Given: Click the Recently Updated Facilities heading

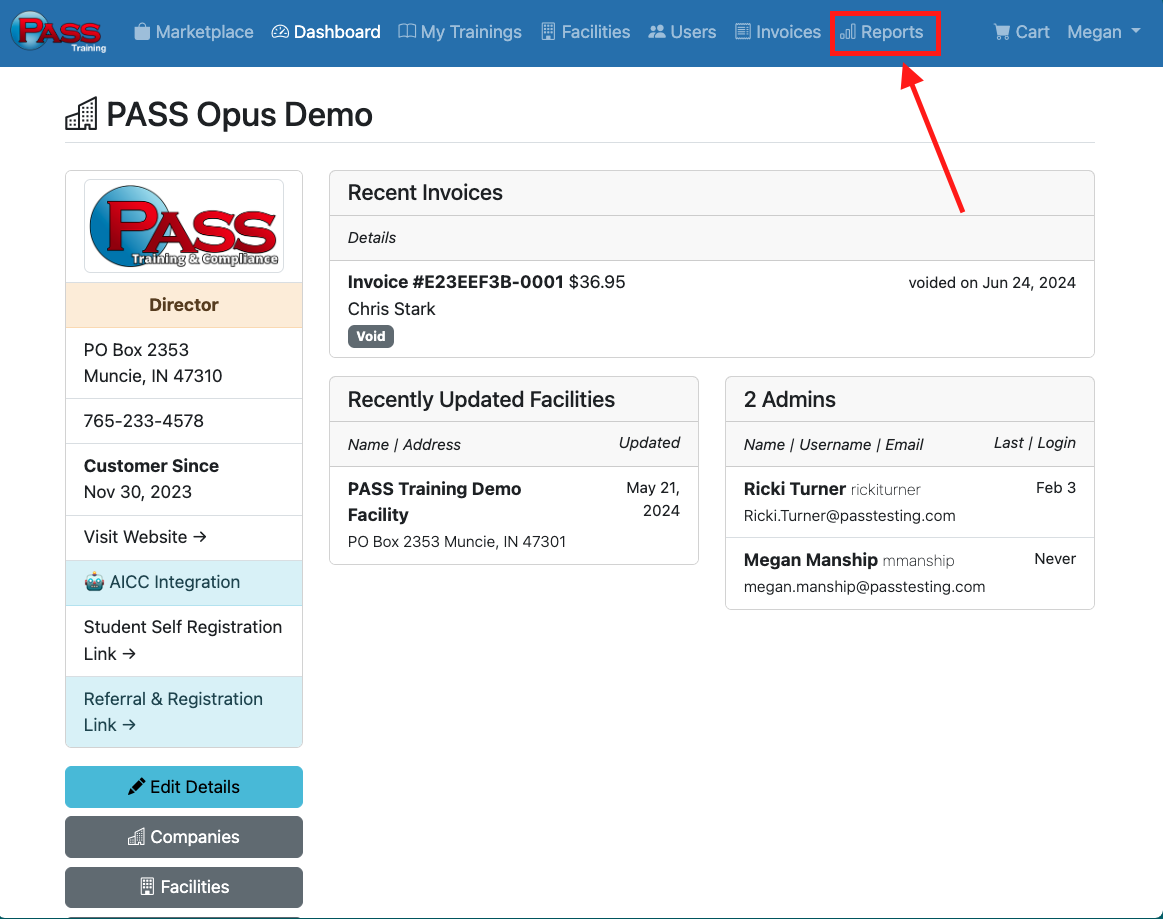Looking at the screenshot, I should tap(481, 400).
